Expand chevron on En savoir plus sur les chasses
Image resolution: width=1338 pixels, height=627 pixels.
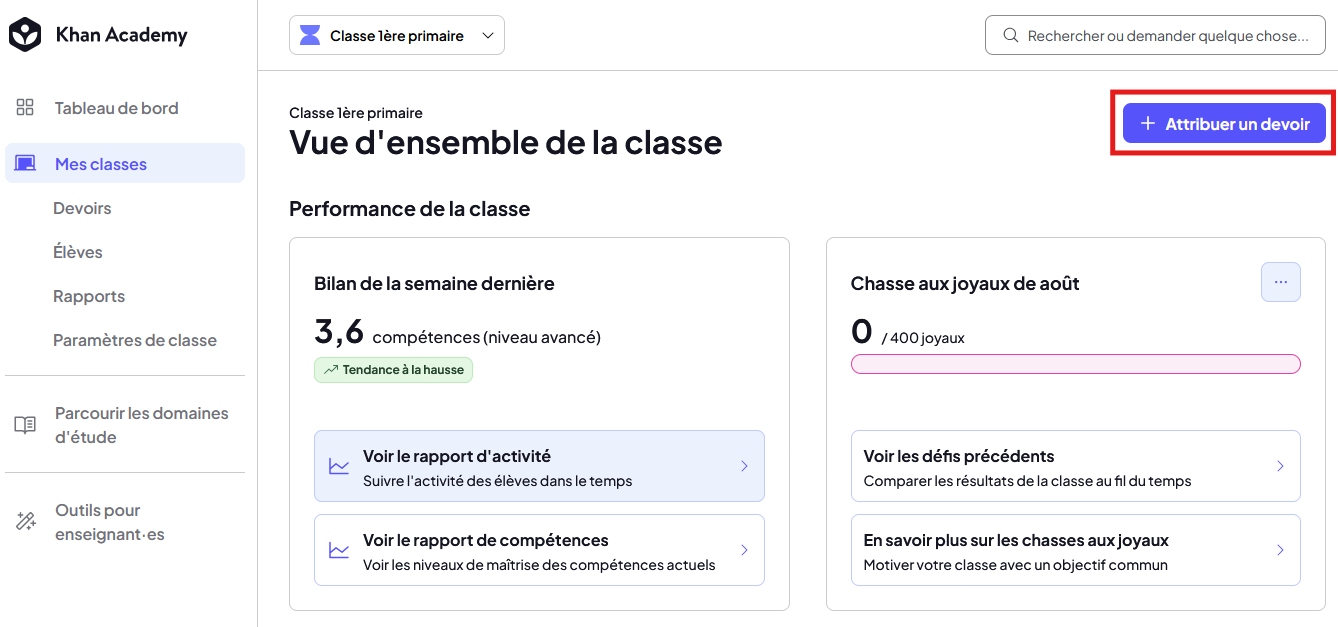[x=1281, y=550]
